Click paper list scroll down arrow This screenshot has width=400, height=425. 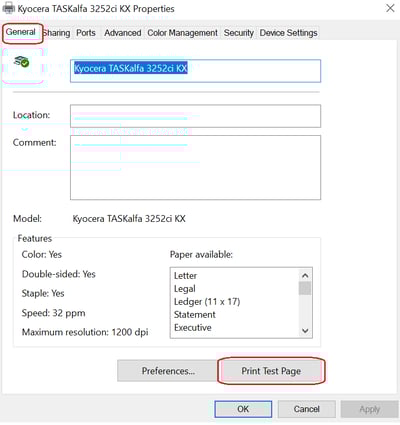point(305,331)
